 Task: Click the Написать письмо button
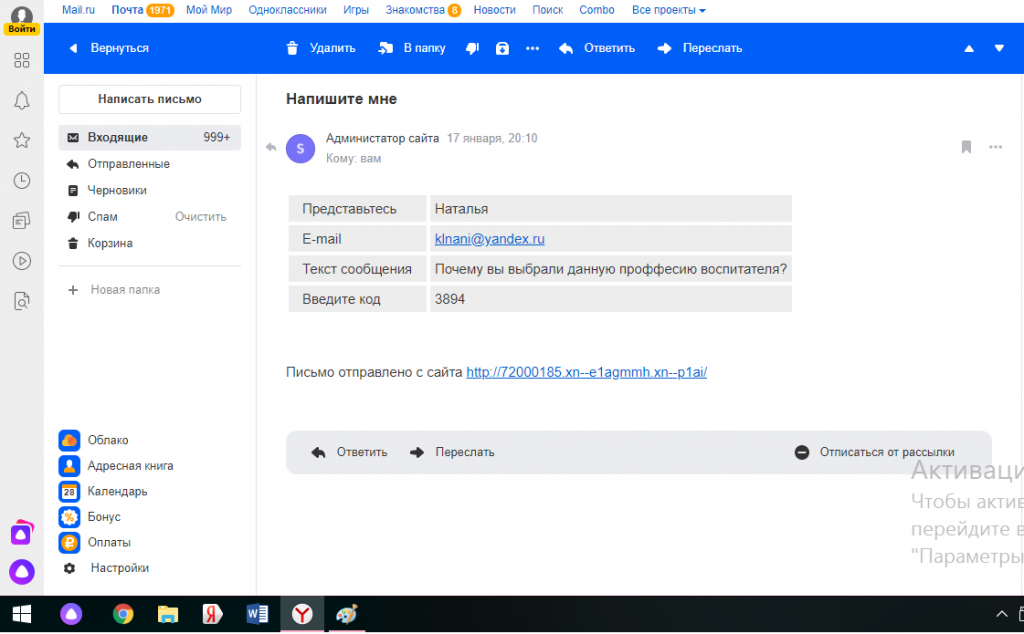pyautogui.click(x=149, y=99)
